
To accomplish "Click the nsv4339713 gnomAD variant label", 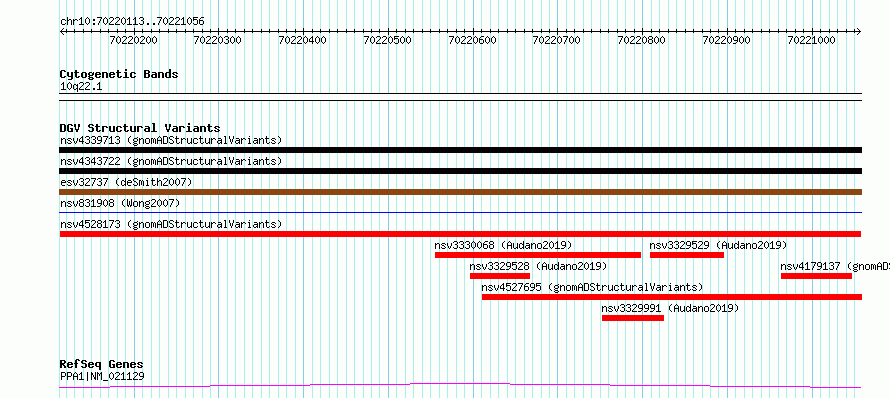I will 171,140.
